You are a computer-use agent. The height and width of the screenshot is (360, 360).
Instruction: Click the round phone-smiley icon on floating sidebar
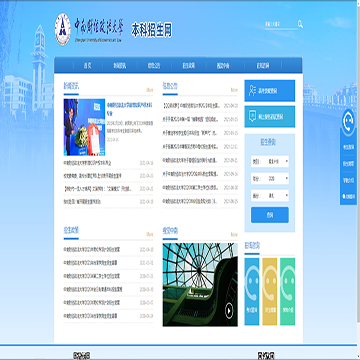349,122
